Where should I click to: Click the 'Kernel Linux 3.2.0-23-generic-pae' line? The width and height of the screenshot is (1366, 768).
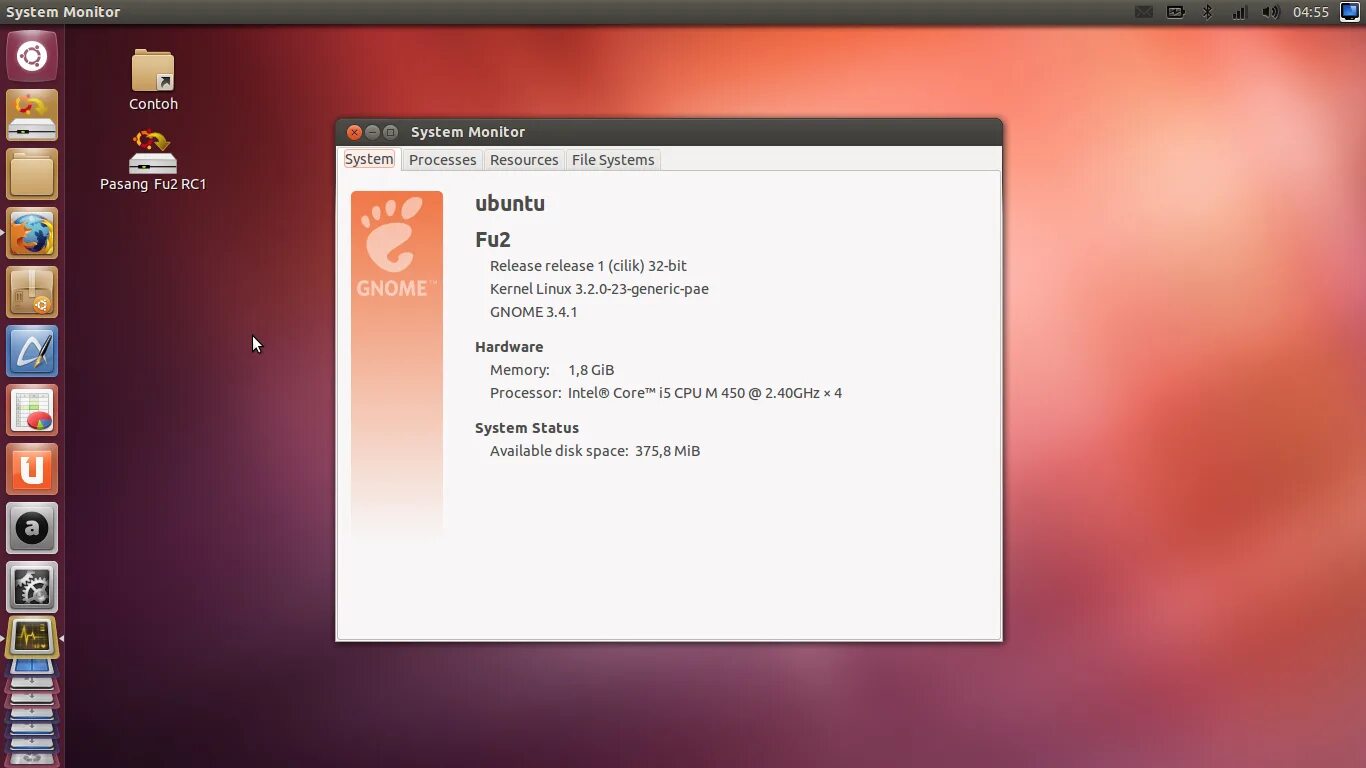pyautogui.click(x=599, y=289)
